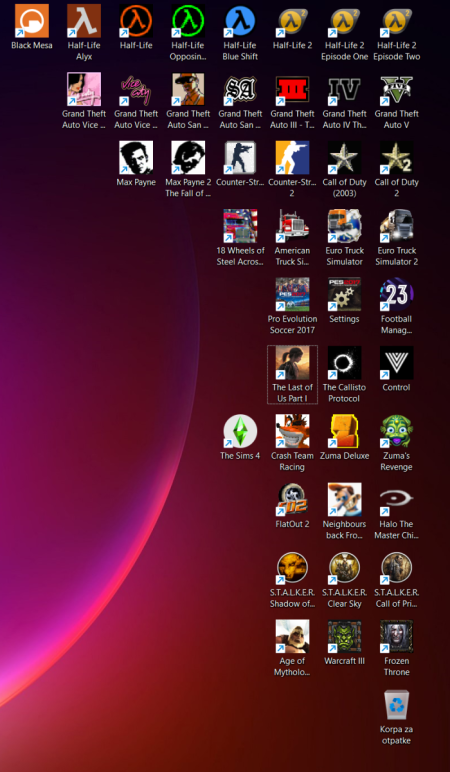Click the orange Half-Life shortcut icon
This screenshot has height=772, width=450.
pyautogui.click(x=136, y=21)
